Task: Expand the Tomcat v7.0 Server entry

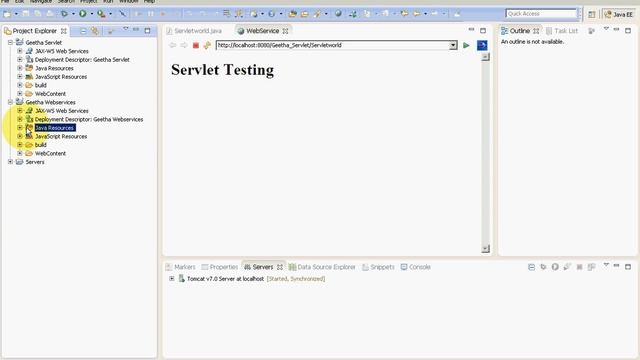Action: click(x=171, y=279)
